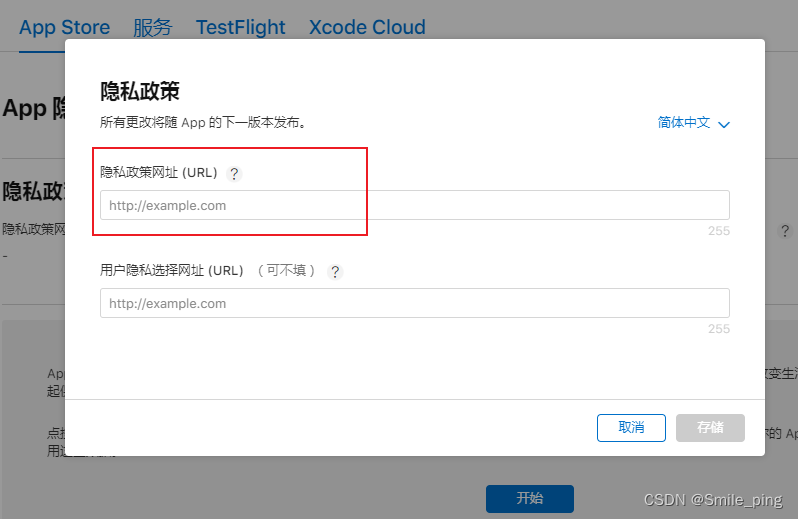Screen dimensions: 798x519
Task: Click the 用户隐私选择网址 (URL) field label
Action: coord(171,271)
